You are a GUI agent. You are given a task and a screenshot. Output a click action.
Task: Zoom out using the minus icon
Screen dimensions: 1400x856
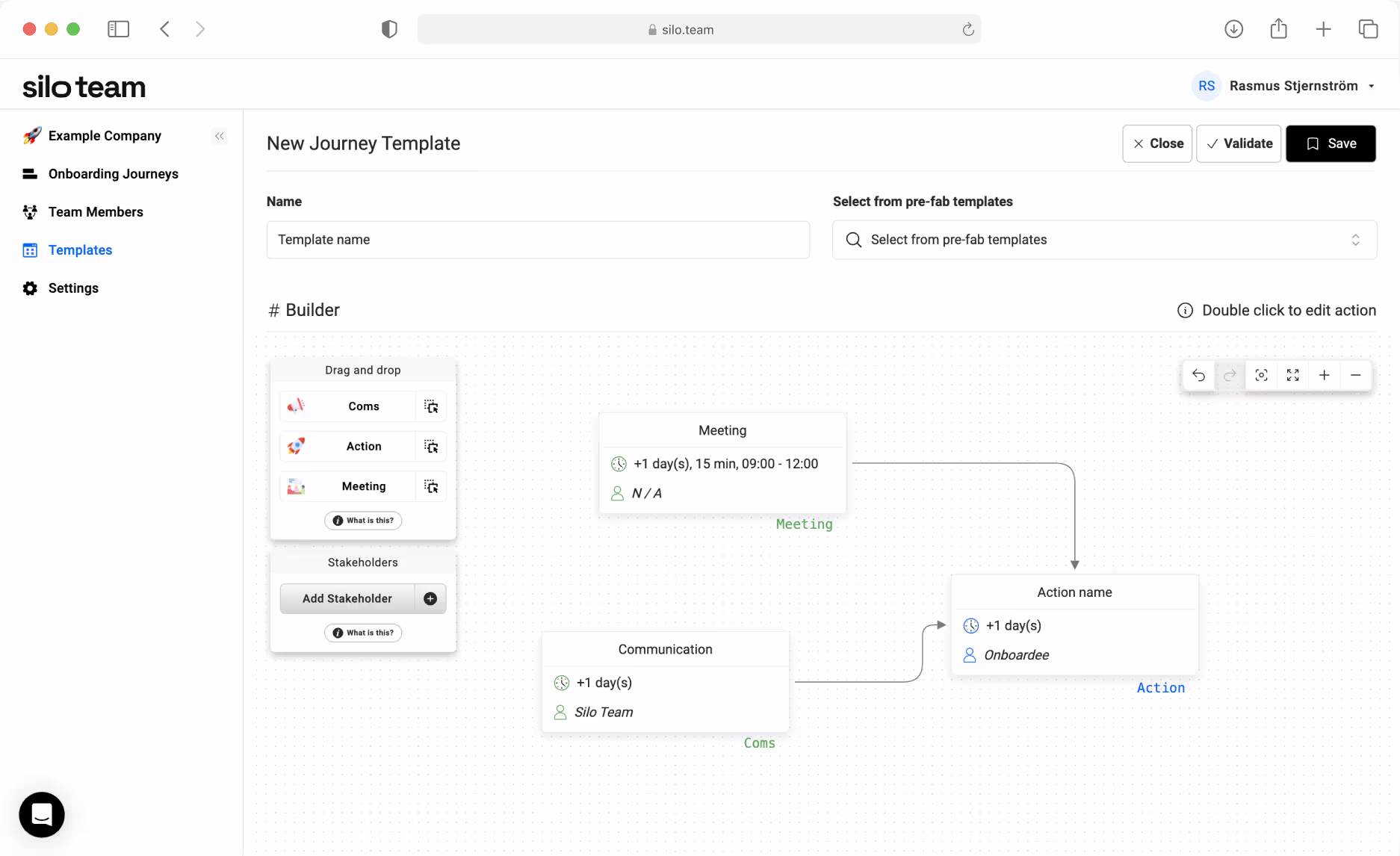[1357, 375]
